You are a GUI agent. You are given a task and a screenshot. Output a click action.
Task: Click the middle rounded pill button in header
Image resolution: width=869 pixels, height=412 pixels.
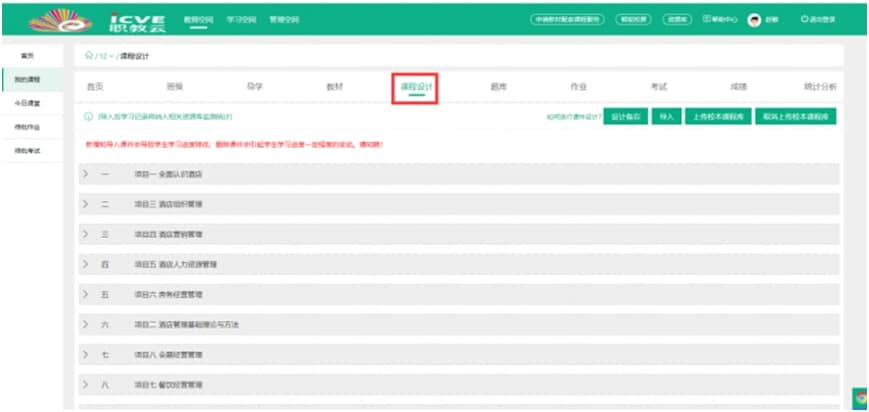(633, 19)
